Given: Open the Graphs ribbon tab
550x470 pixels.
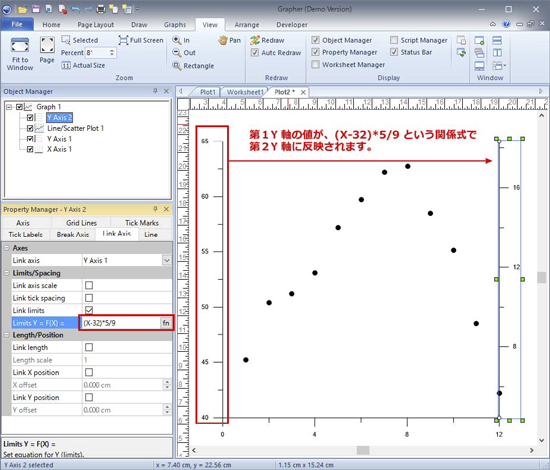Looking at the screenshot, I should tap(175, 25).
